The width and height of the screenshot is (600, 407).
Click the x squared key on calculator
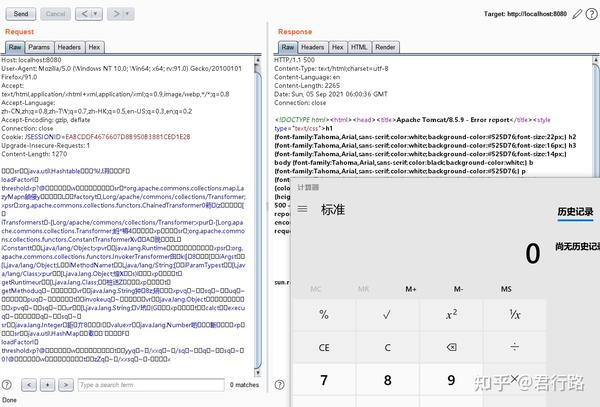click(x=451, y=314)
